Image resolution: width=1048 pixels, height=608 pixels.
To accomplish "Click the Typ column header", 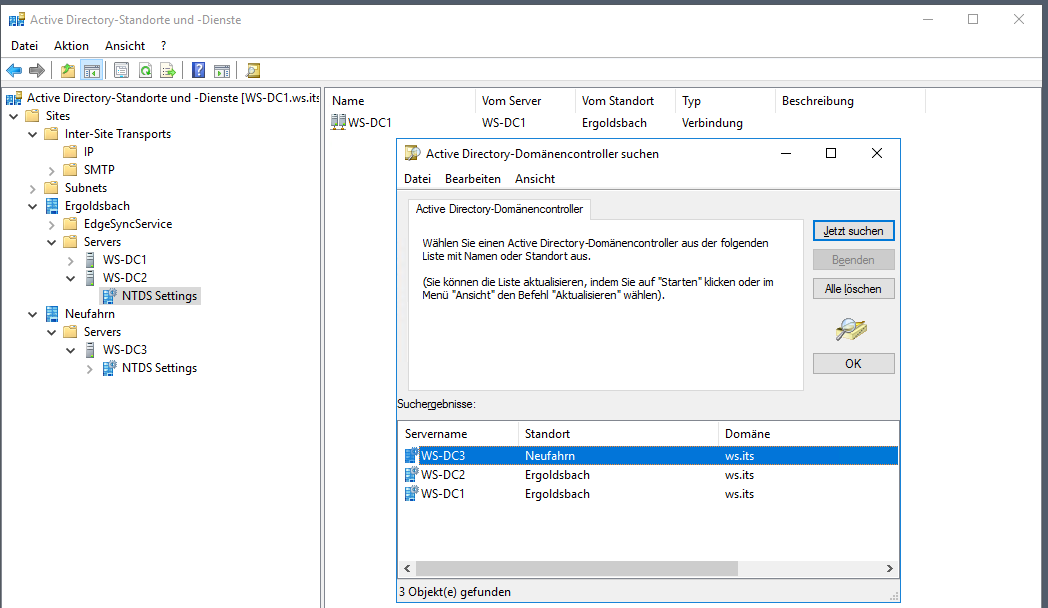I will point(725,101).
